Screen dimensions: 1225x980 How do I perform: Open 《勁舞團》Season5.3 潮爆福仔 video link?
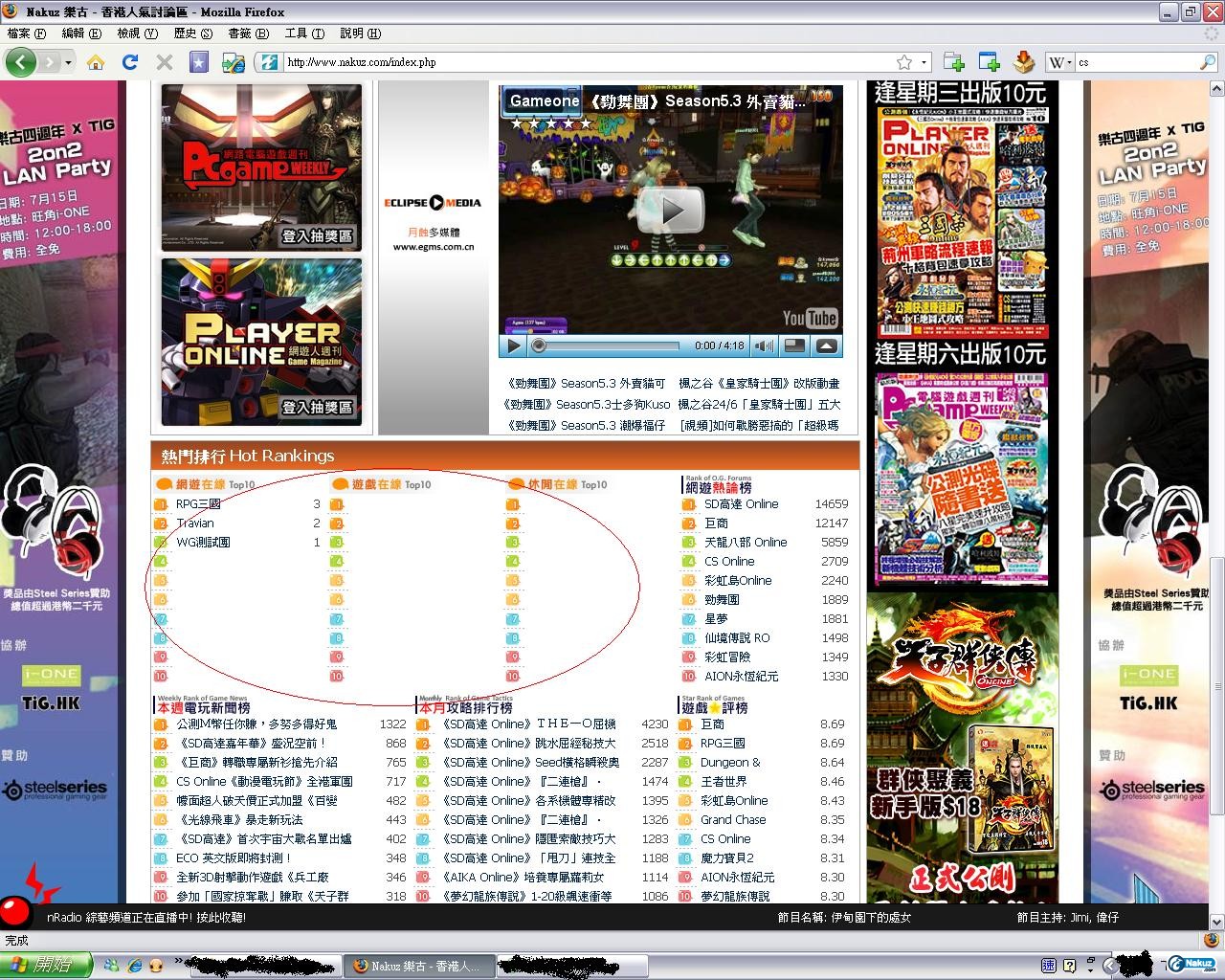click(x=584, y=426)
